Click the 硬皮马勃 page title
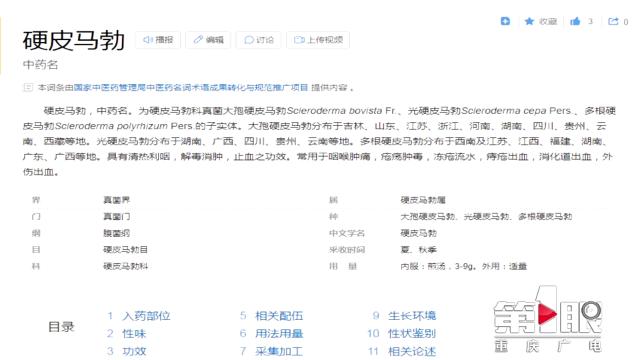The height and width of the screenshot is (360, 640). [73, 40]
